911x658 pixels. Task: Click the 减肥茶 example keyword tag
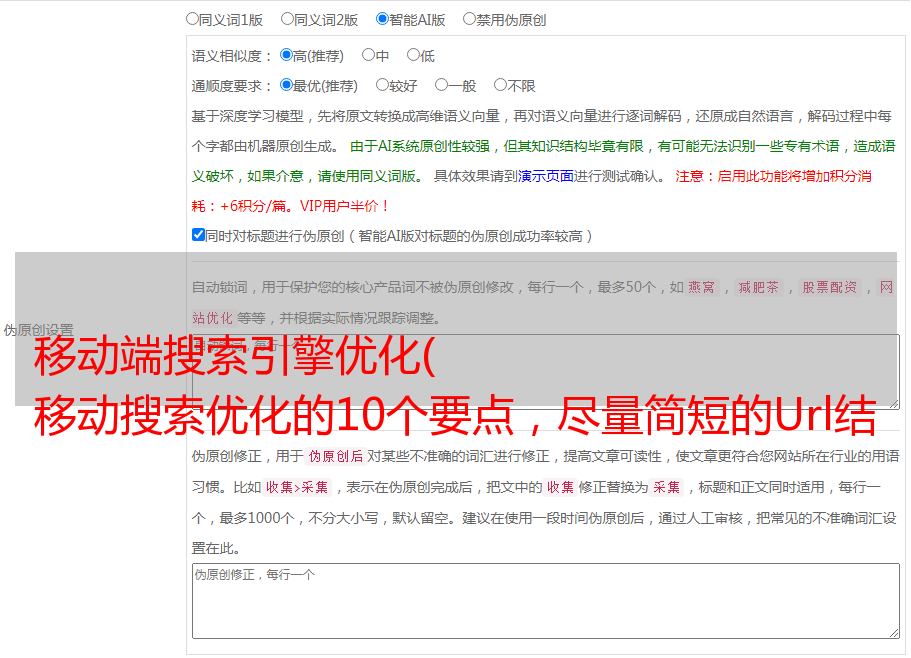point(759,287)
